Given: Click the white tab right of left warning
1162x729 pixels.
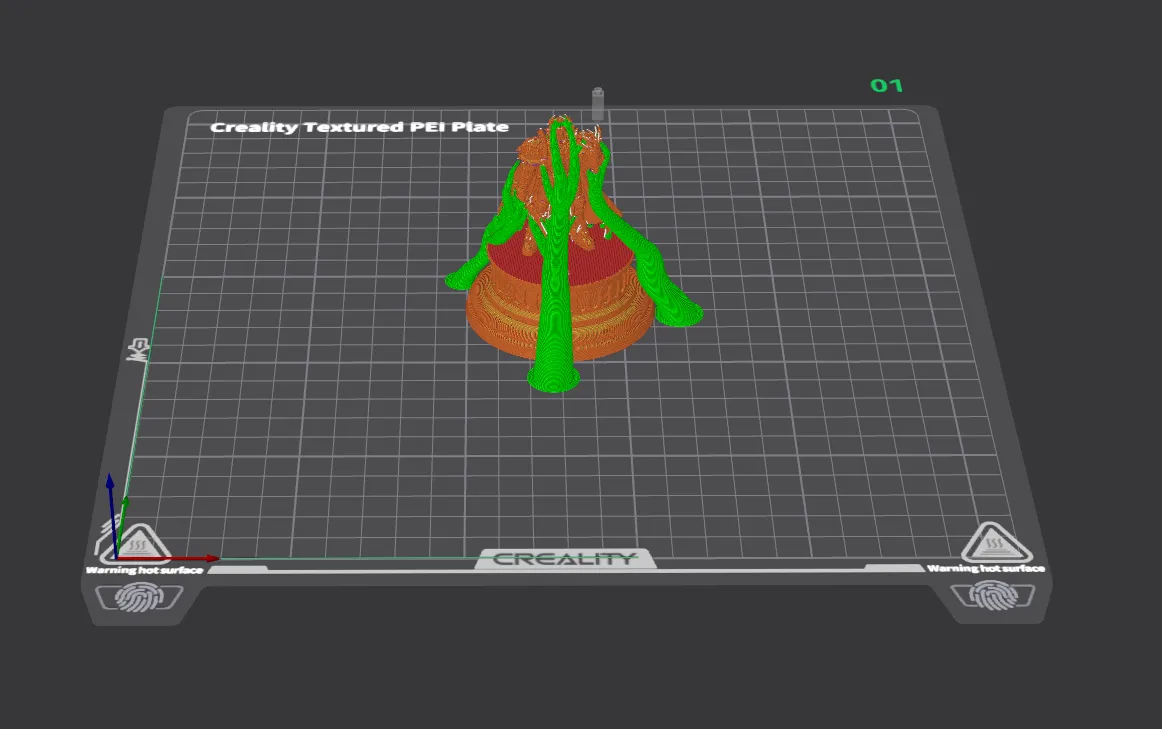Looking at the screenshot, I should [x=238, y=569].
